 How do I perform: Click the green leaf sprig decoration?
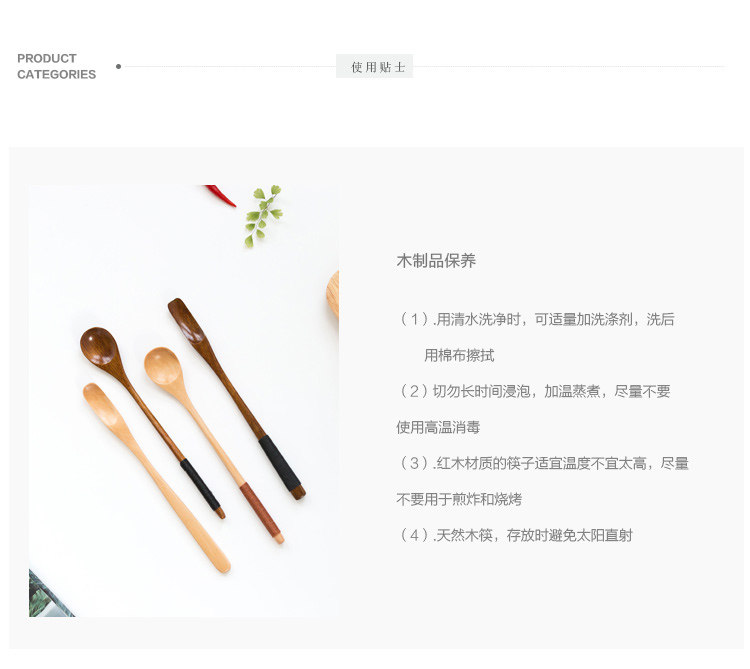pyautogui.click(x=264, y=215)
